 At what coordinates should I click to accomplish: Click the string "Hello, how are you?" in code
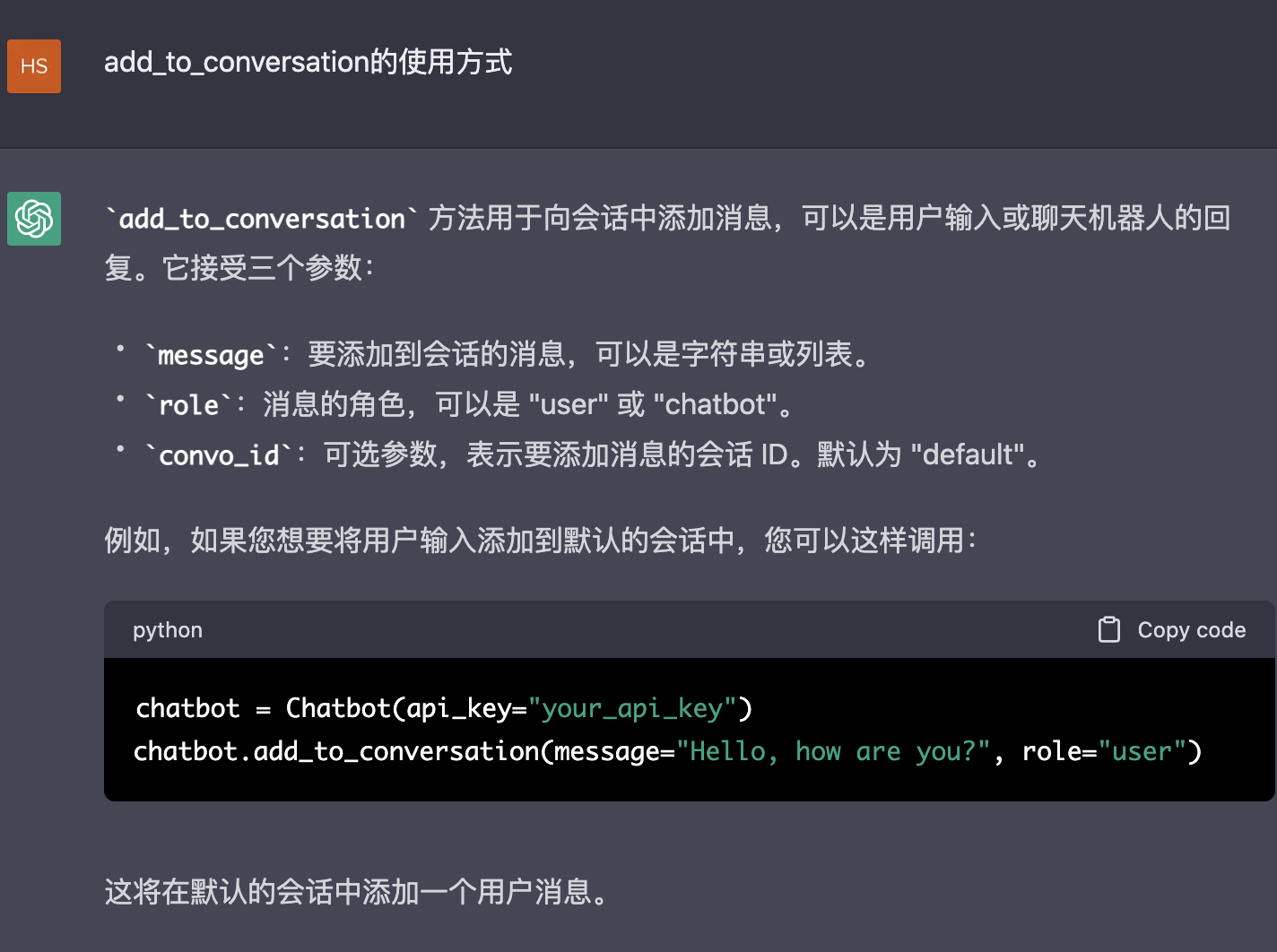[x=832, y=751]
